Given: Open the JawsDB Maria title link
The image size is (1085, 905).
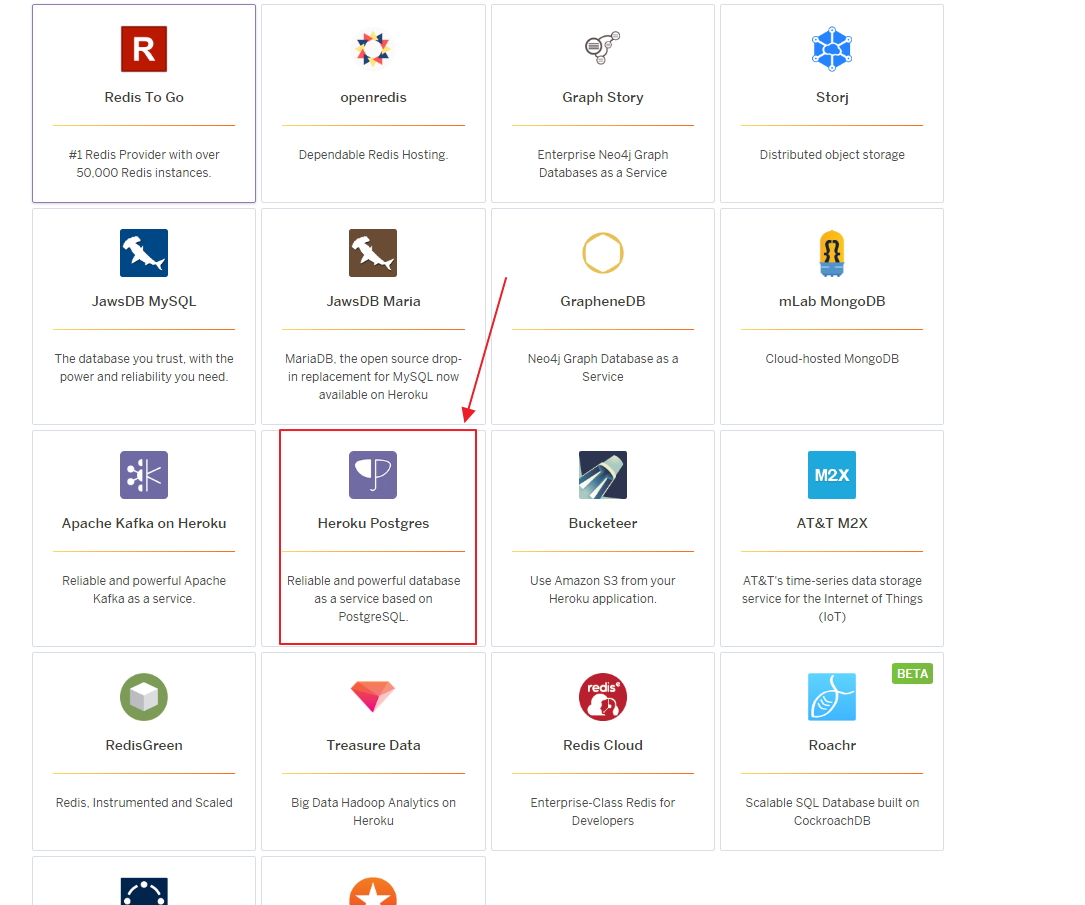Looking at the screenshot, I should (x=373, y=302).
